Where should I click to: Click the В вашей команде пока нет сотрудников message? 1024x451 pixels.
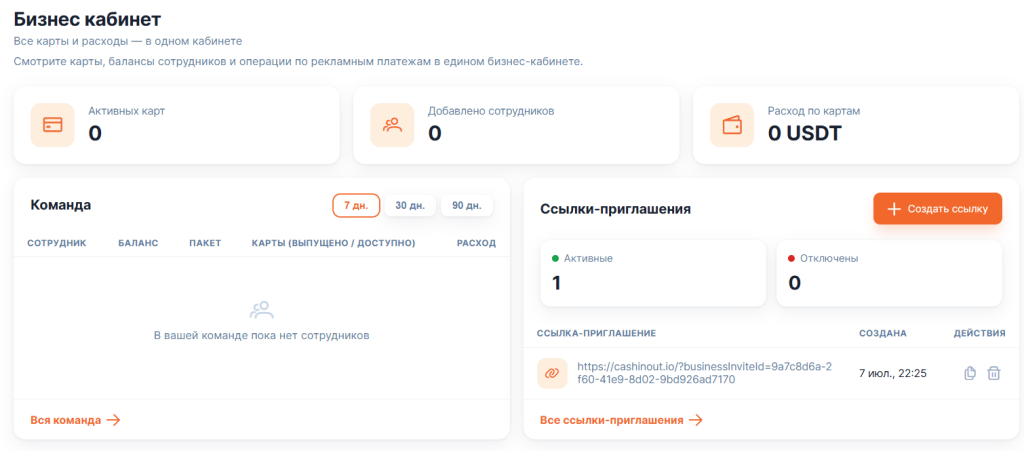tap(262, 335)
